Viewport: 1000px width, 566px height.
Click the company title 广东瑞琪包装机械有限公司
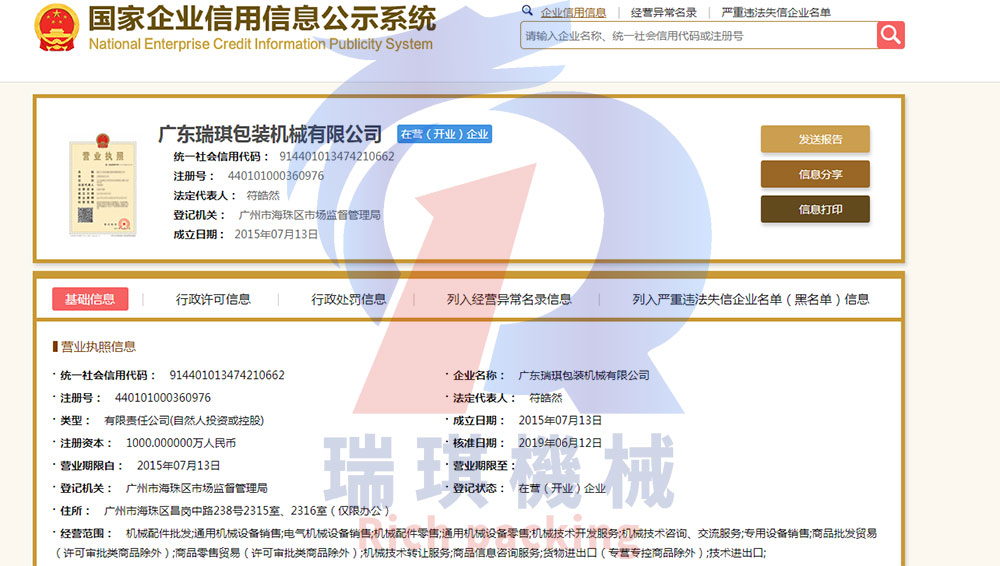click(x=270, y=134)
